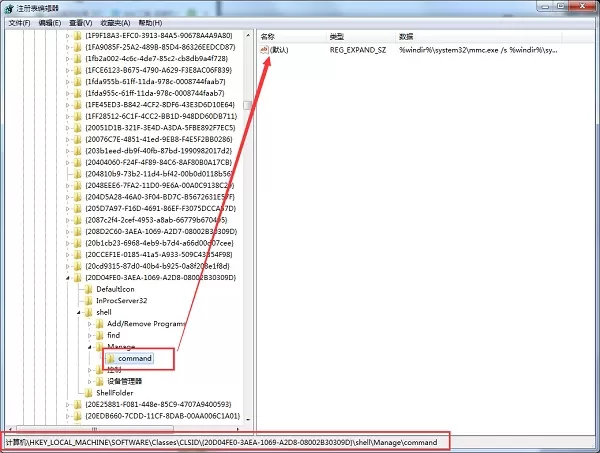Click the 设备管理器 folder icon
The image size is (600, 453).
pos(99,381)
